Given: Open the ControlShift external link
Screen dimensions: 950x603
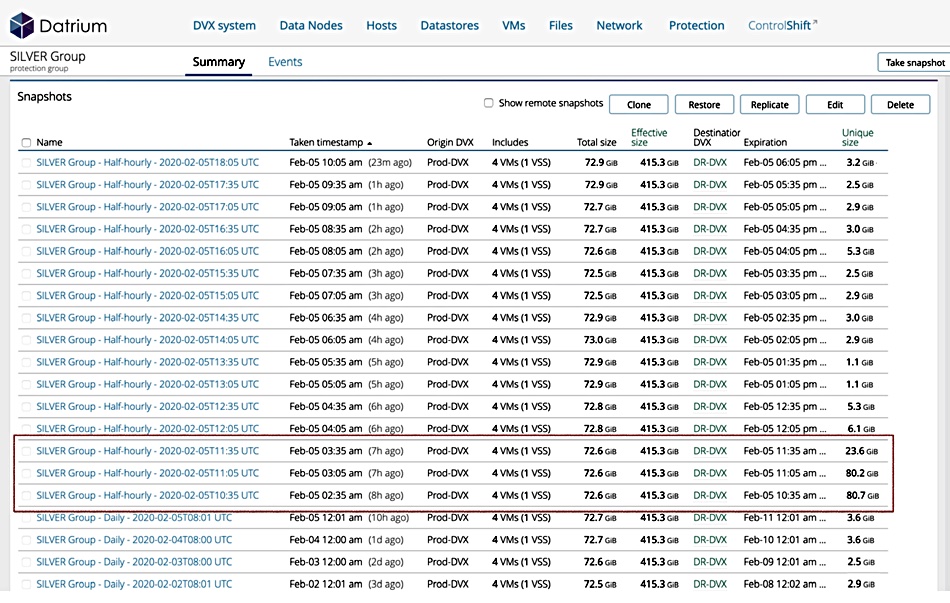Looking at the screenshot, I should (x=782, y=25).
